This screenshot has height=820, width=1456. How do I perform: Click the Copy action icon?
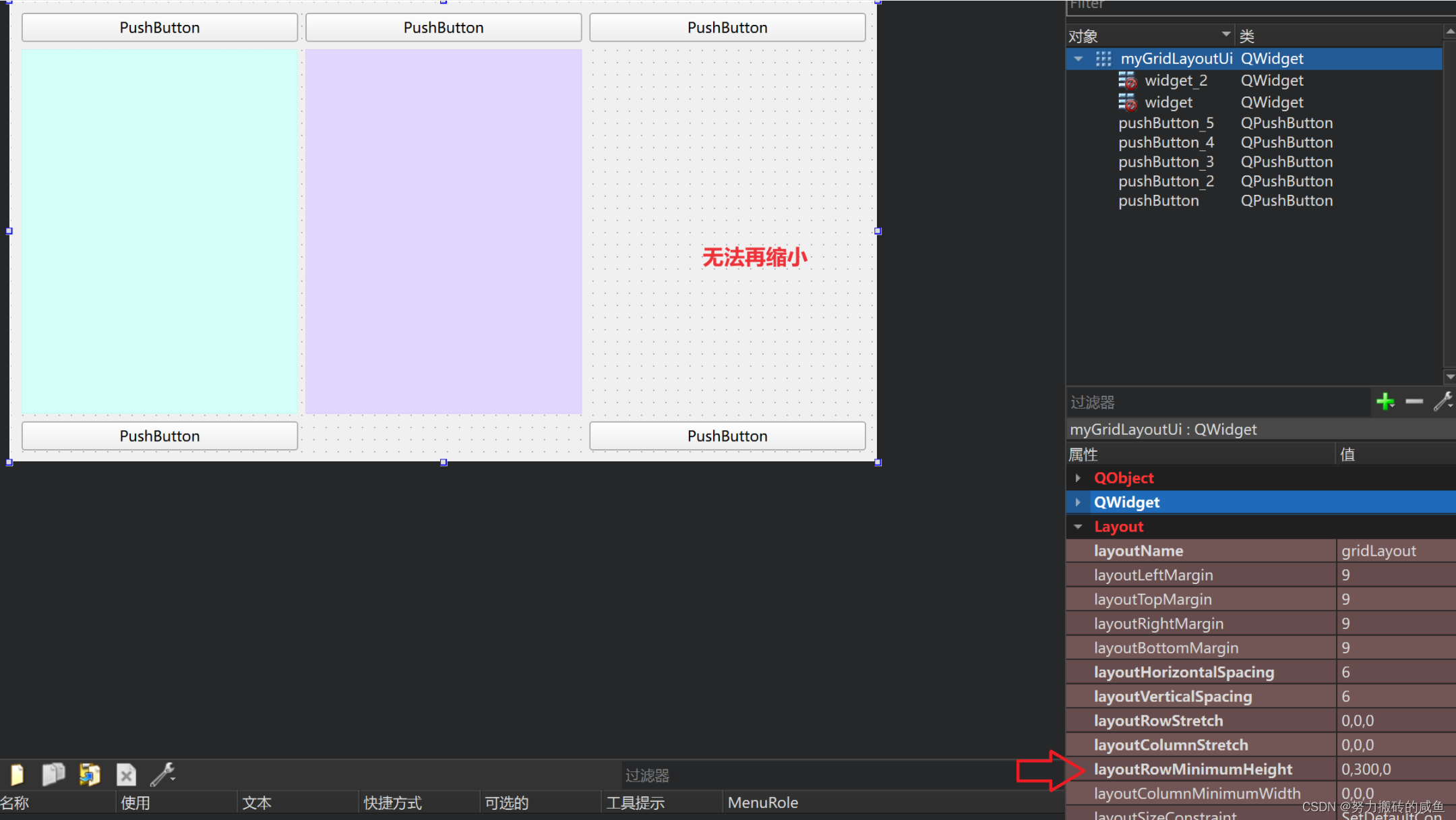pos(53,775)
